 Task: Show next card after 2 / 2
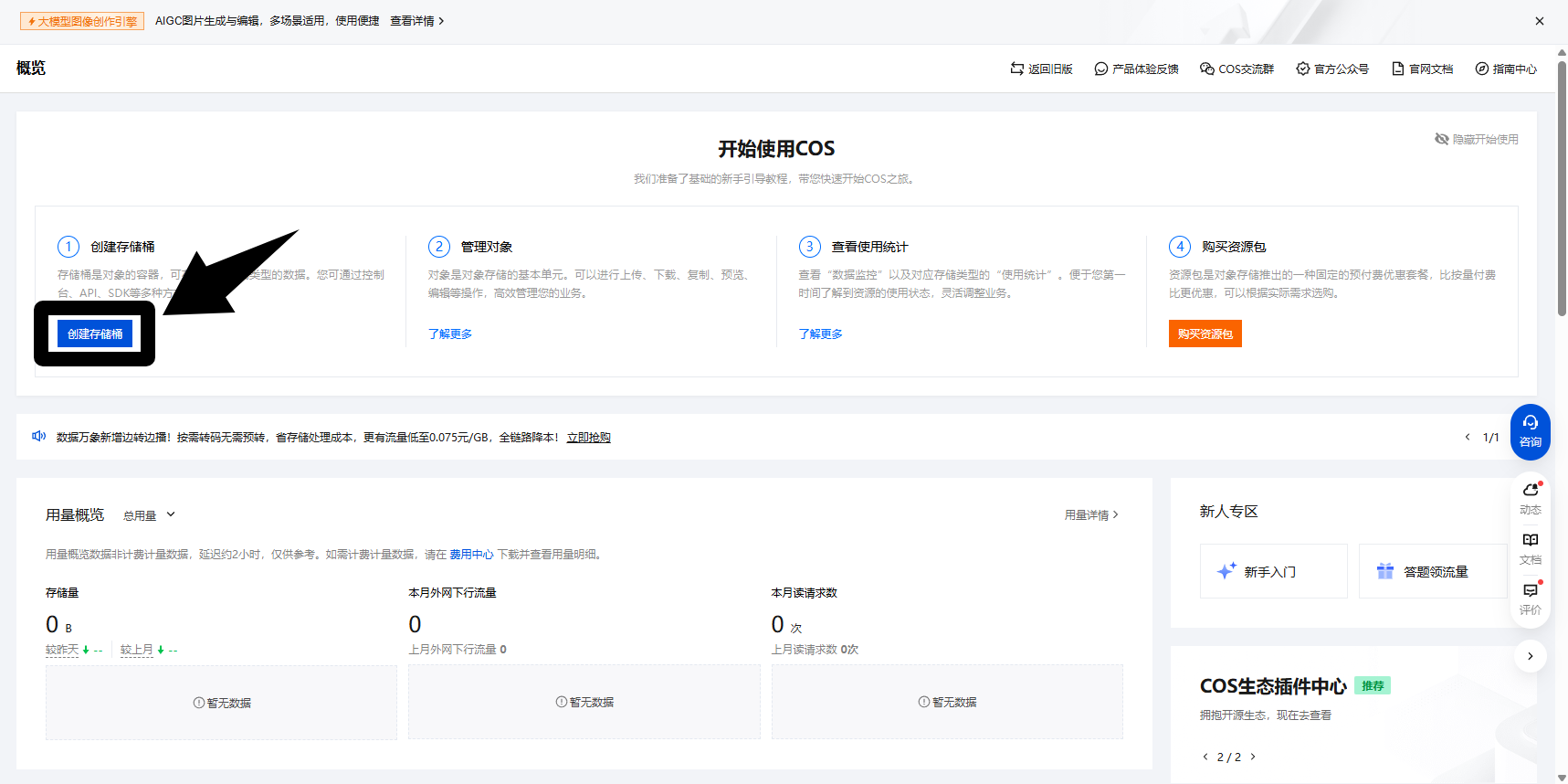pos(1253,757)
